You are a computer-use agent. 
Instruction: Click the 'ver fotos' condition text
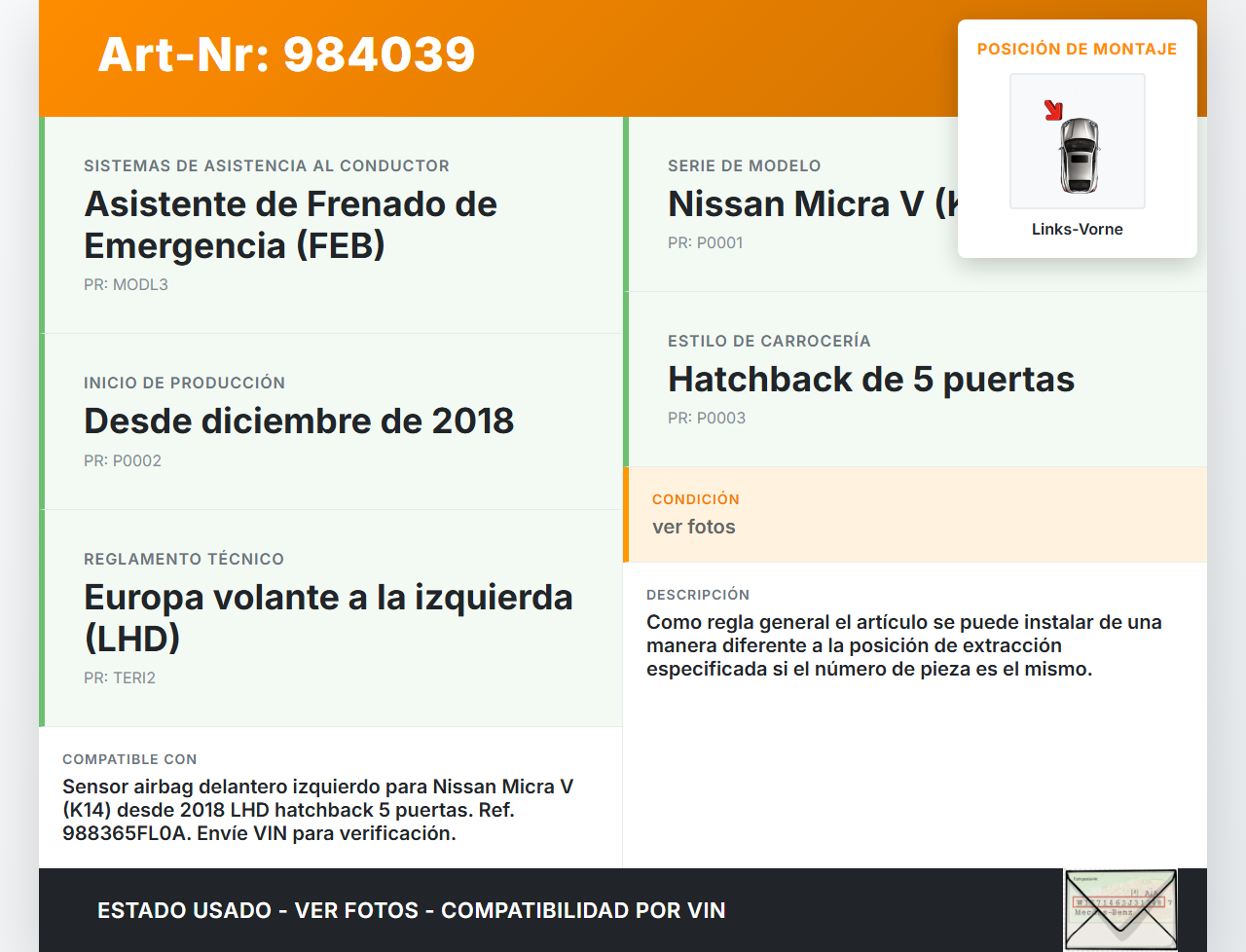[694, 527]
